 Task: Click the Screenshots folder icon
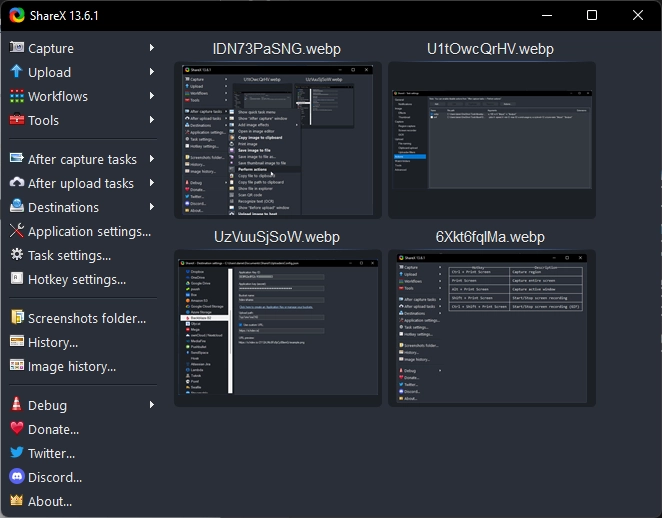[17, 317]
